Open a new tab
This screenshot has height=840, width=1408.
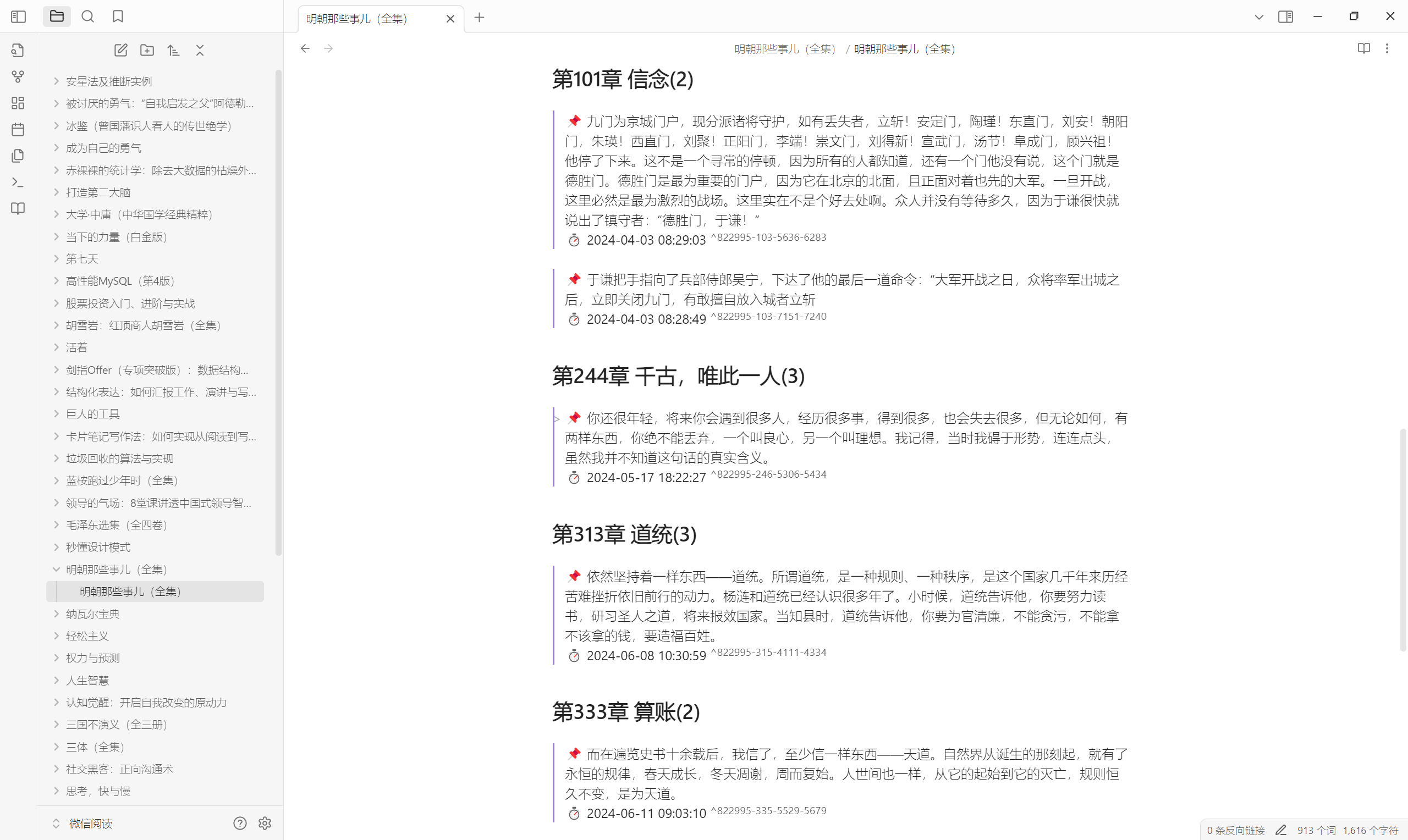479,18
